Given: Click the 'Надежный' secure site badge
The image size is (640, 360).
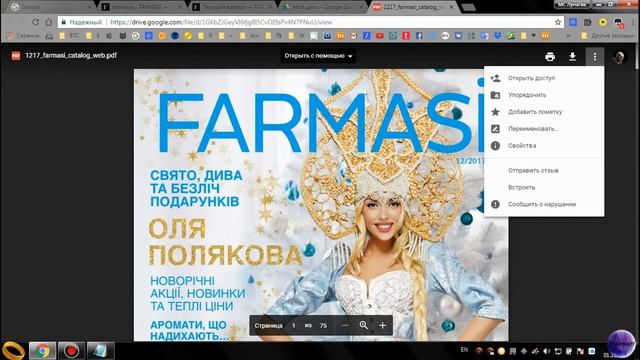Looking at the screenshot, I should (x=81, y=22).
